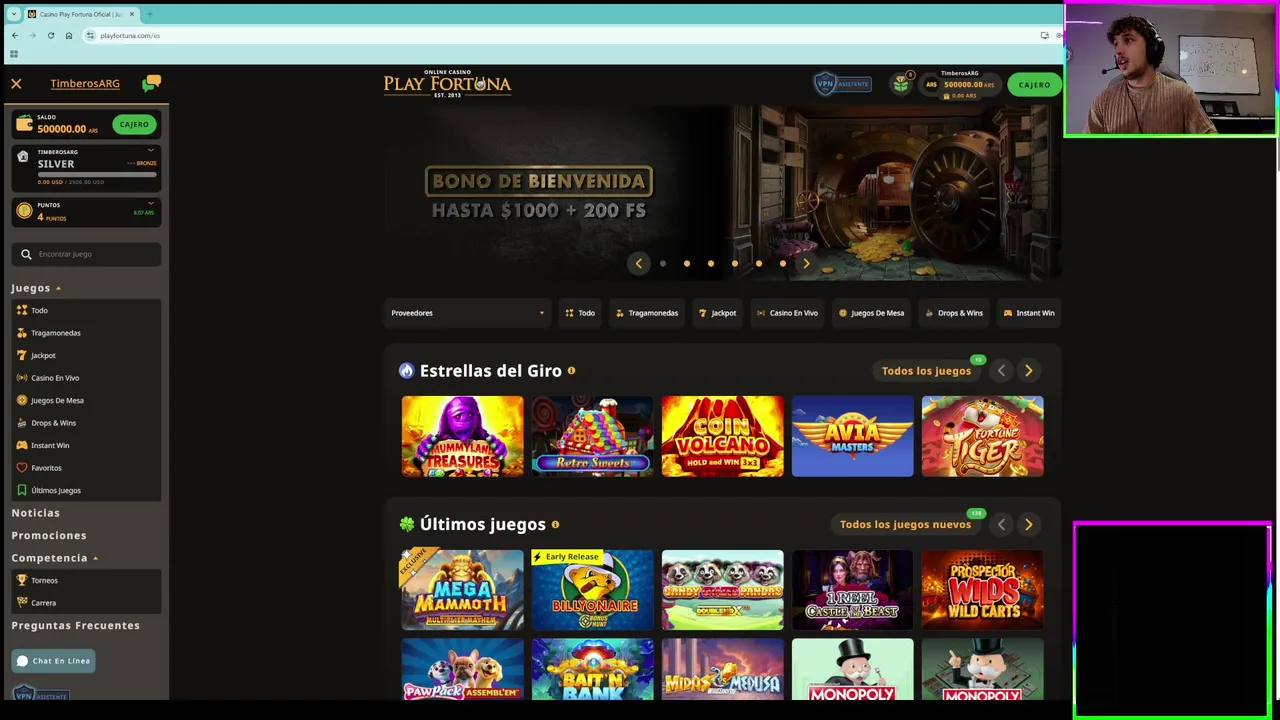1280x720 pixels.
Task: Reload the page in the browser toolbar
Action: [x=51, y=35]
